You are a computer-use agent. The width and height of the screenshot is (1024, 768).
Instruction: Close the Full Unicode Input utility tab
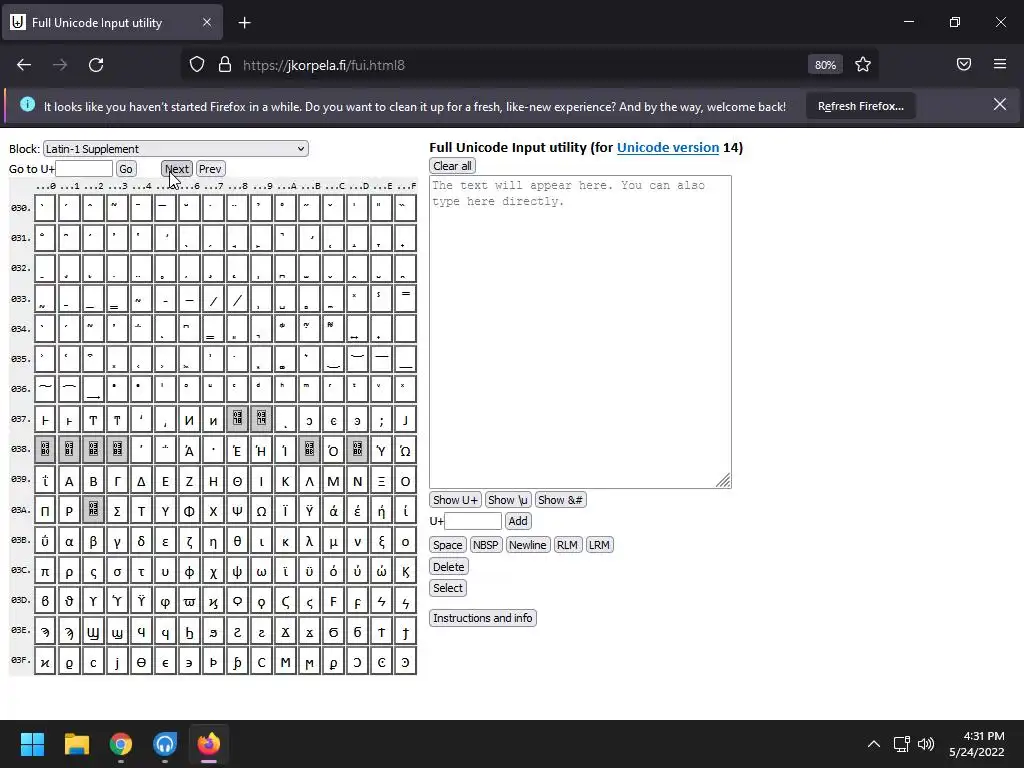tap(206, 22)
